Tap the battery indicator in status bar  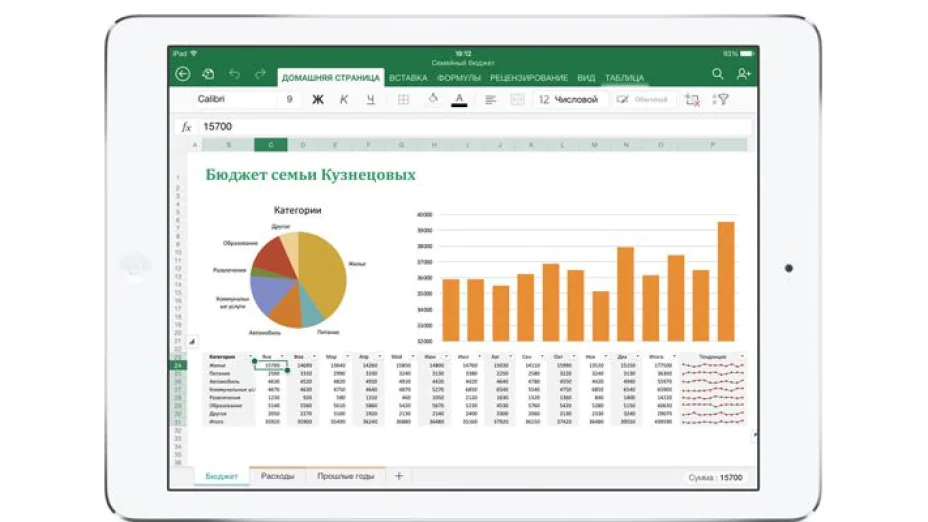tap(746, 54)
